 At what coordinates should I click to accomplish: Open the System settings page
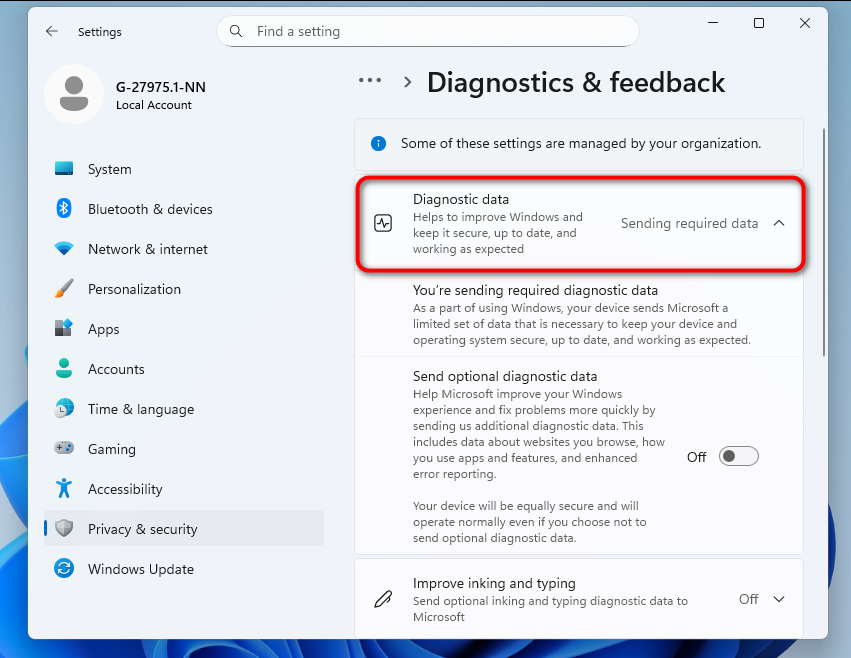pos(184,169)
